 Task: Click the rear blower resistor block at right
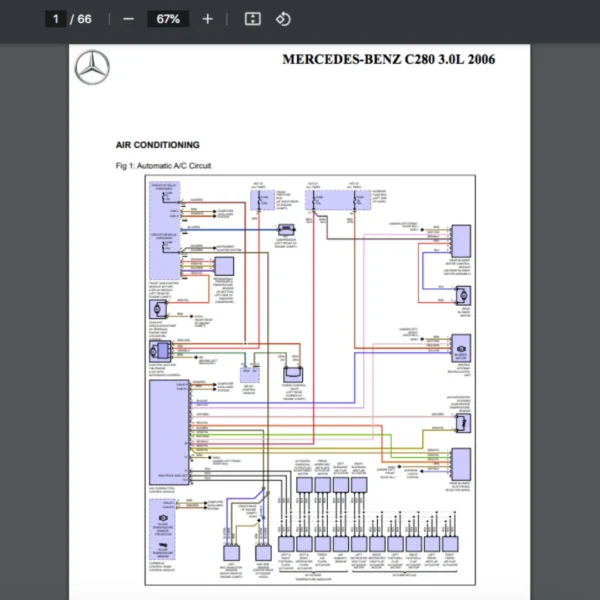point(462,463)
